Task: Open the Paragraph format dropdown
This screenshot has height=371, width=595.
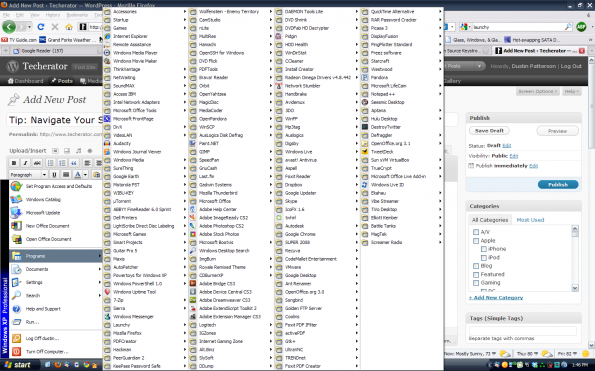Action: (x=28, y=174)
